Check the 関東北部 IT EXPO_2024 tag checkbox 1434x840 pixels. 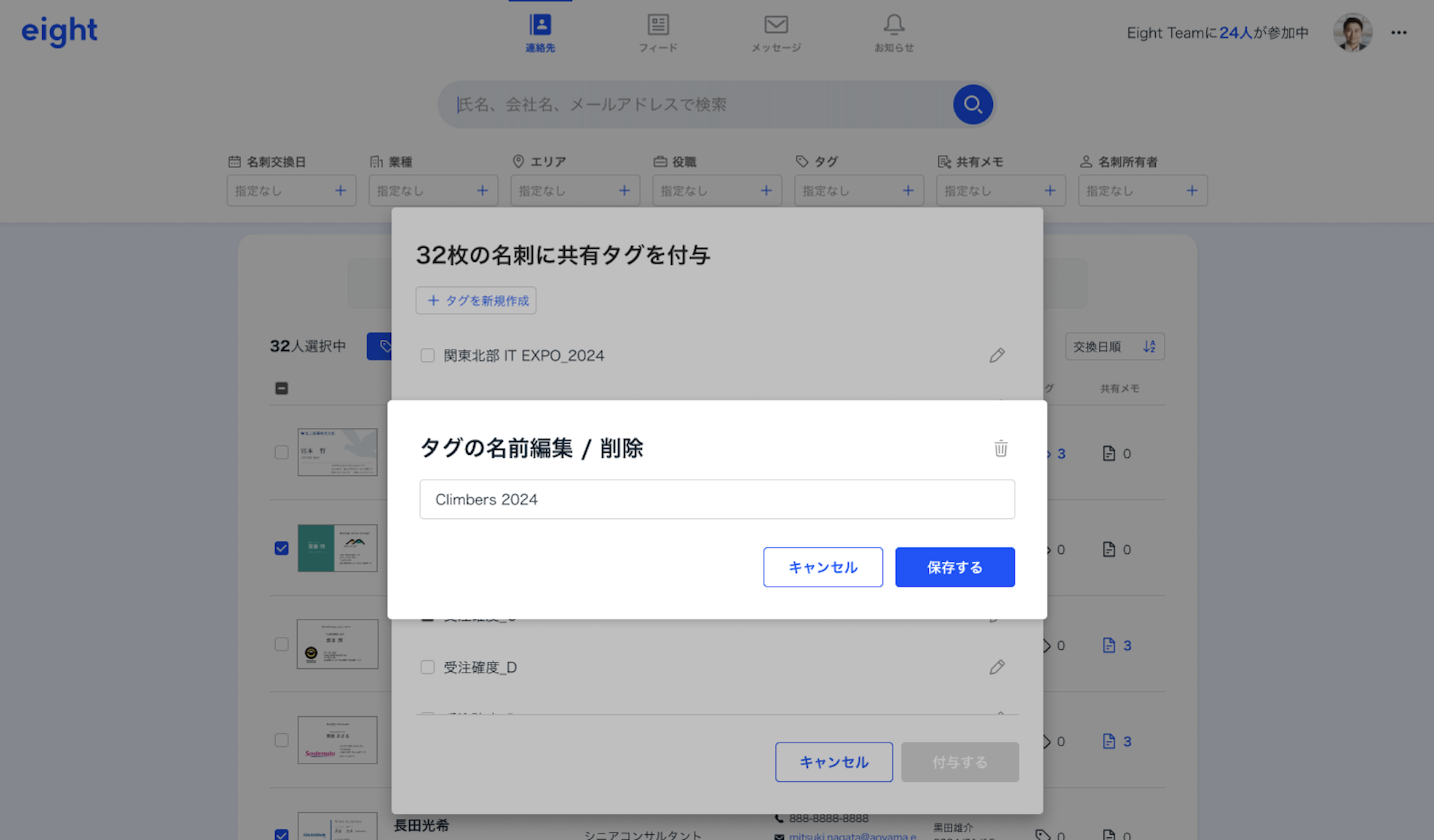[x=427, y=355]
